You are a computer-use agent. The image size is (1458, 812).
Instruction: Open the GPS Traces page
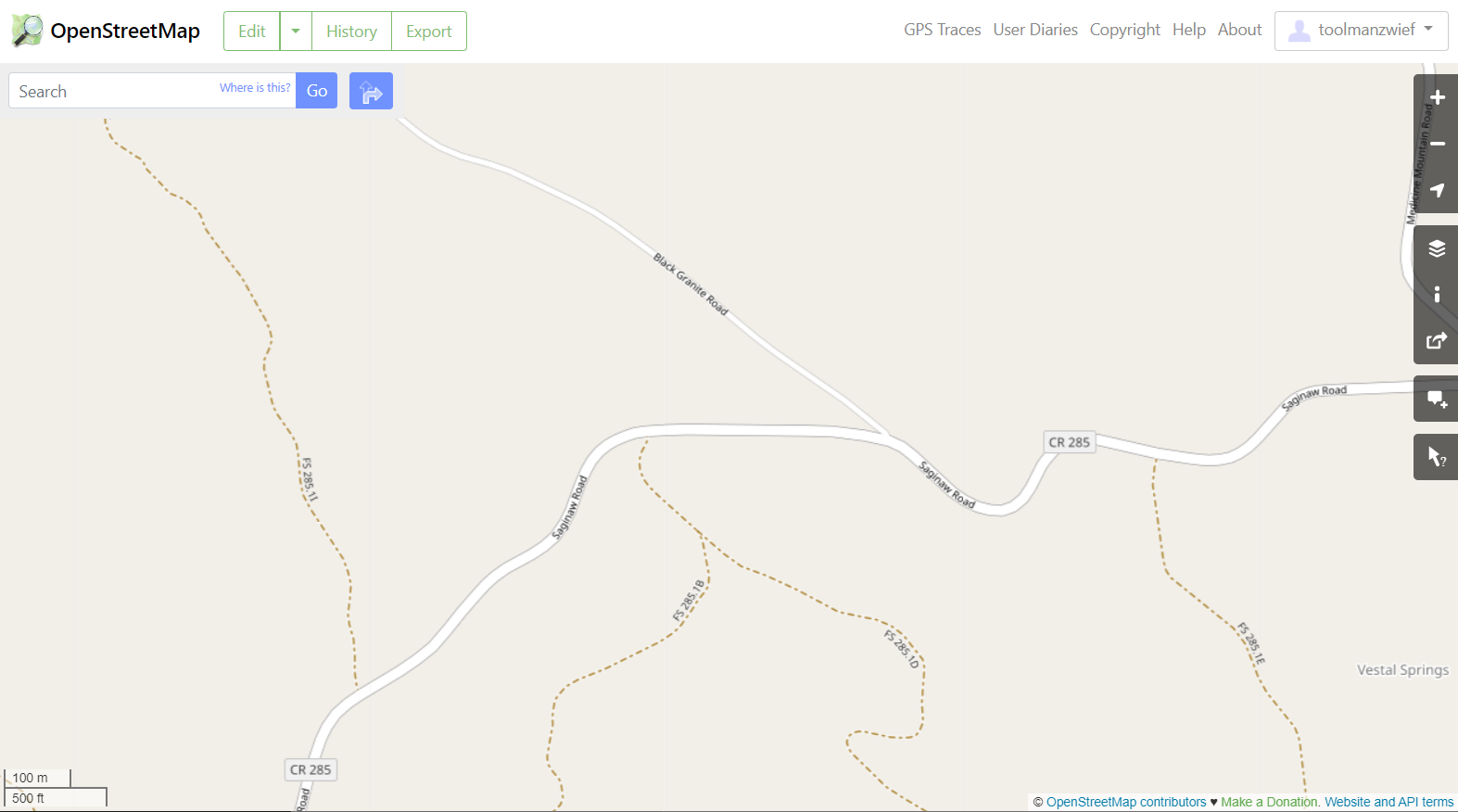(x=942, y=30)
